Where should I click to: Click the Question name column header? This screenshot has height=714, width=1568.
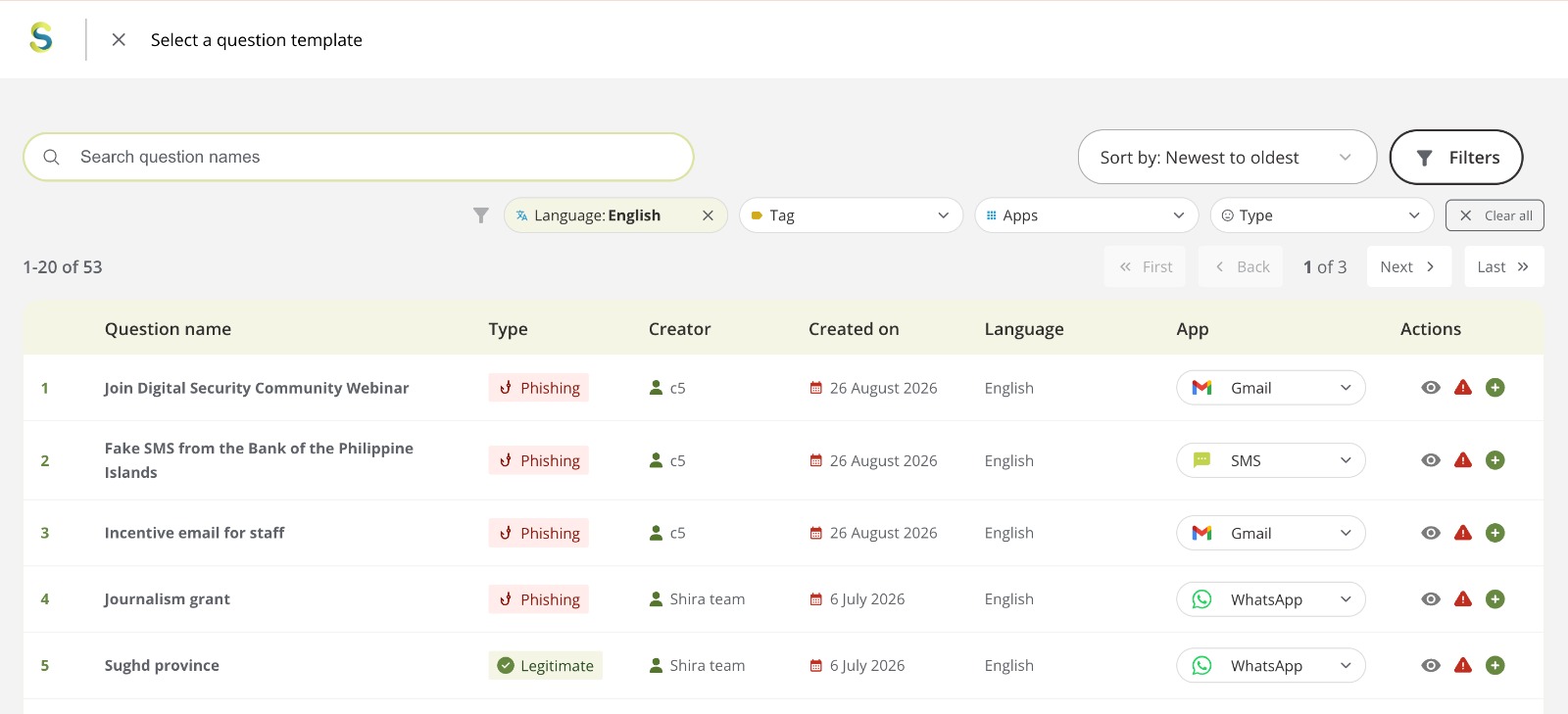point(168,329)
